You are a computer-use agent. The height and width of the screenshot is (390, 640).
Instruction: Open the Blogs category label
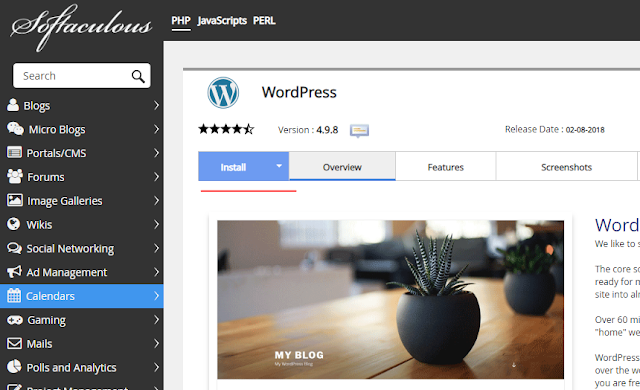coord(37,106)
